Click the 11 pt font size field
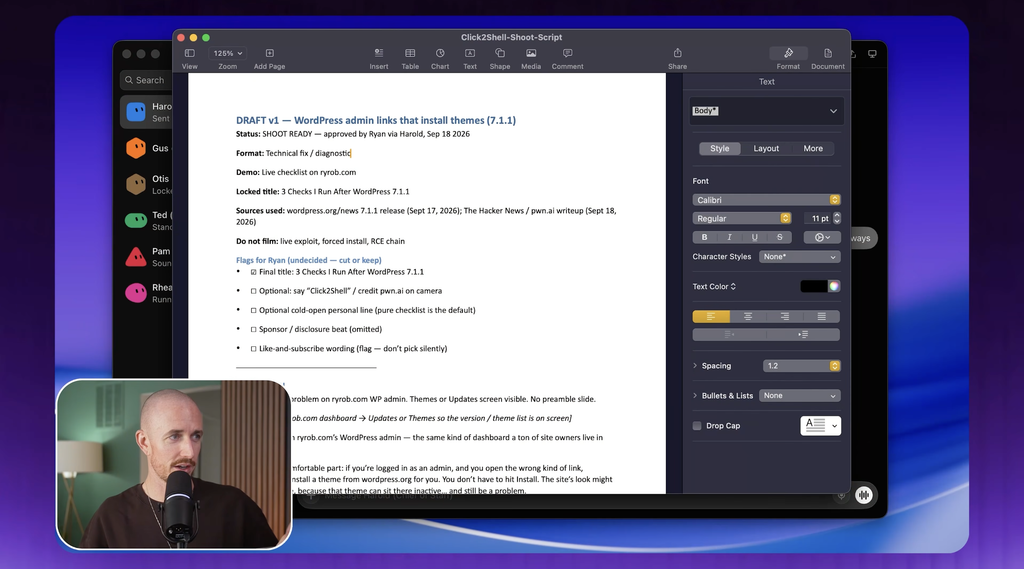 818,218
